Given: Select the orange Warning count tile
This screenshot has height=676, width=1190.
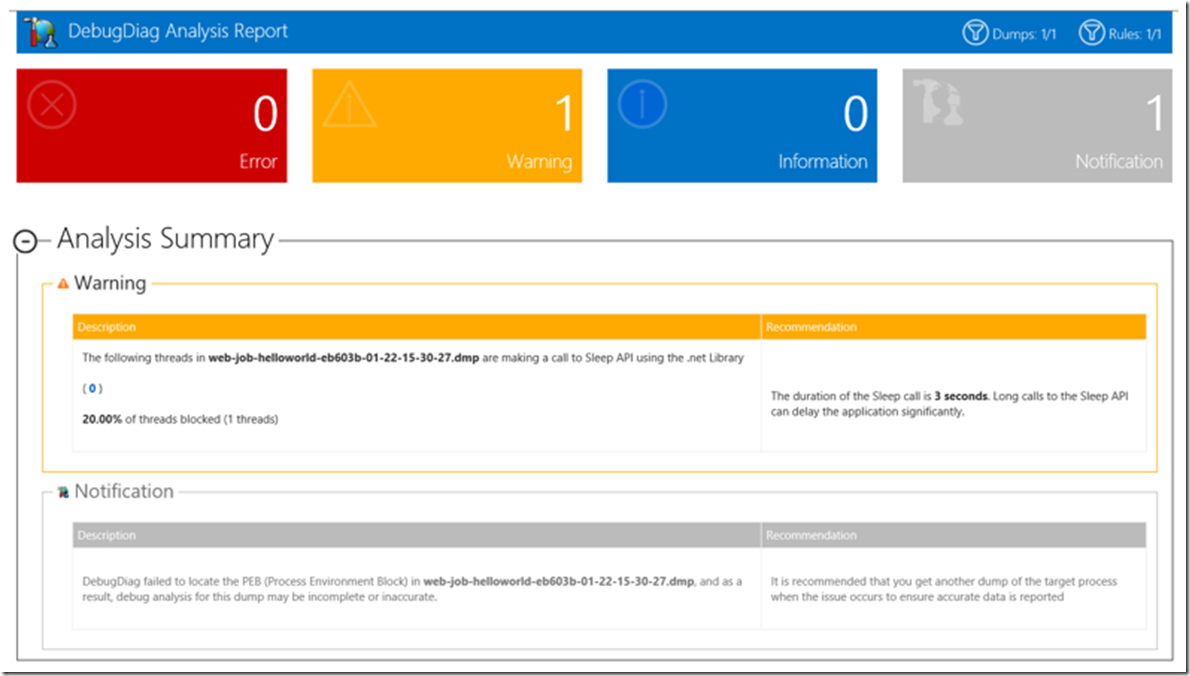Looking at the screenshot, I should pos(447,126).
